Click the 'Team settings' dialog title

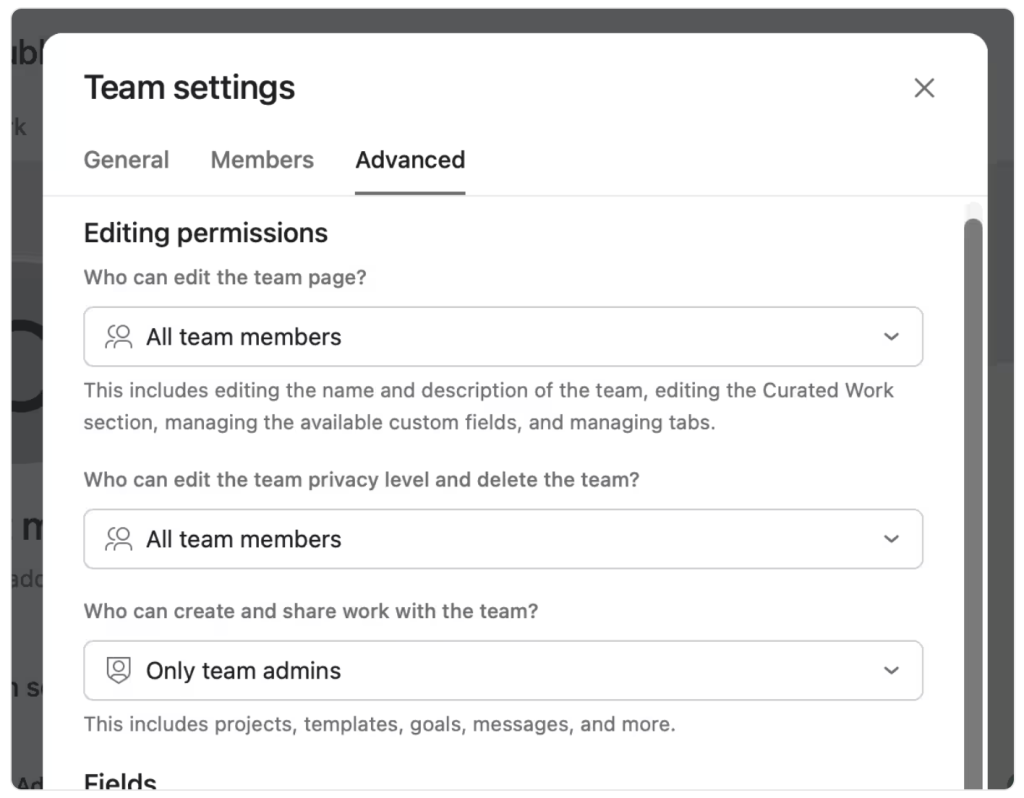[189, 88]
